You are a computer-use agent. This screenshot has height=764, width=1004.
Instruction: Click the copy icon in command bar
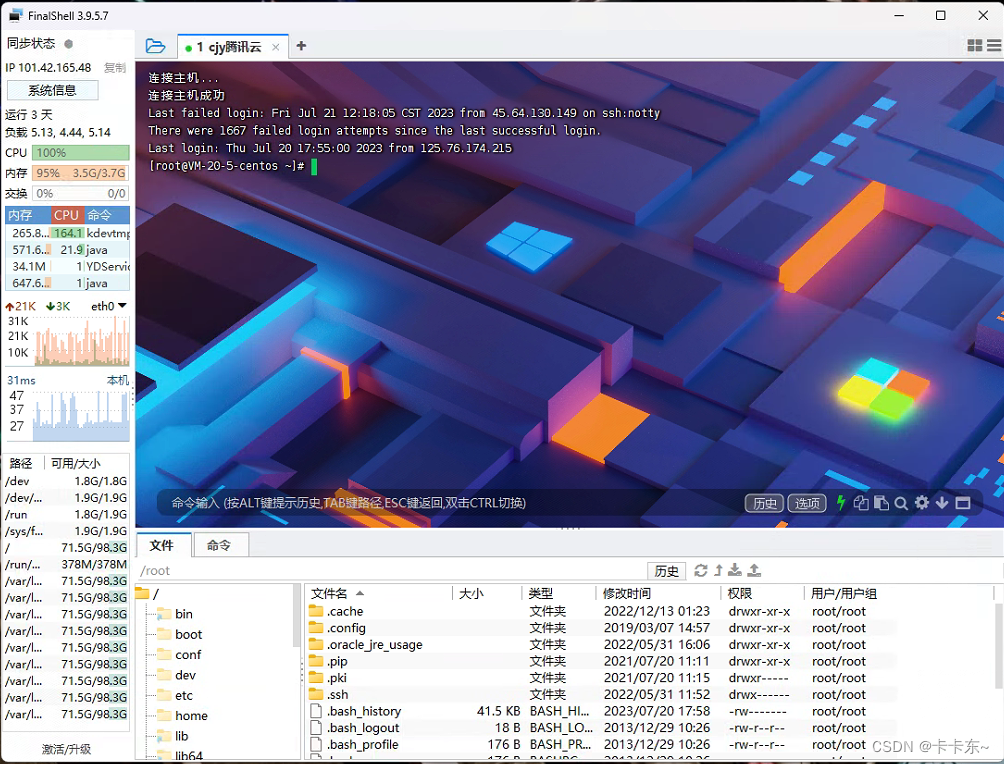pyautogui.click(x=861, y=503)
